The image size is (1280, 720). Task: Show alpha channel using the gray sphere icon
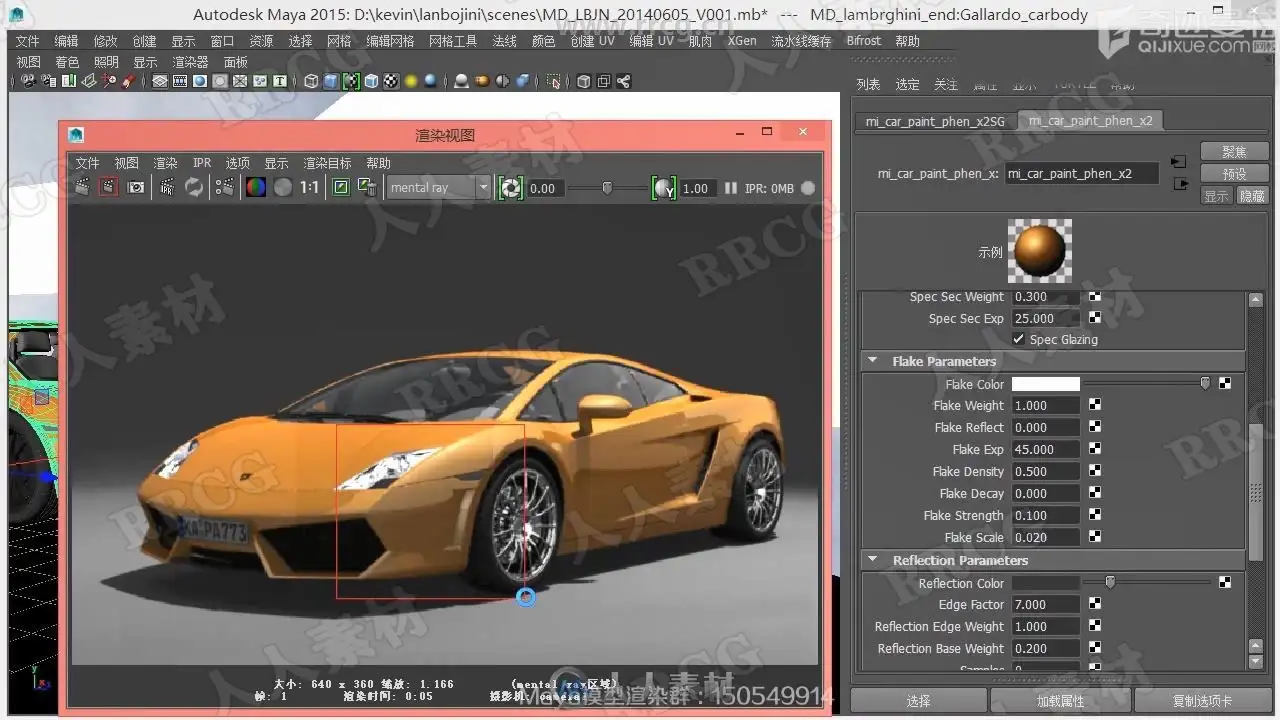coord(283,187)
